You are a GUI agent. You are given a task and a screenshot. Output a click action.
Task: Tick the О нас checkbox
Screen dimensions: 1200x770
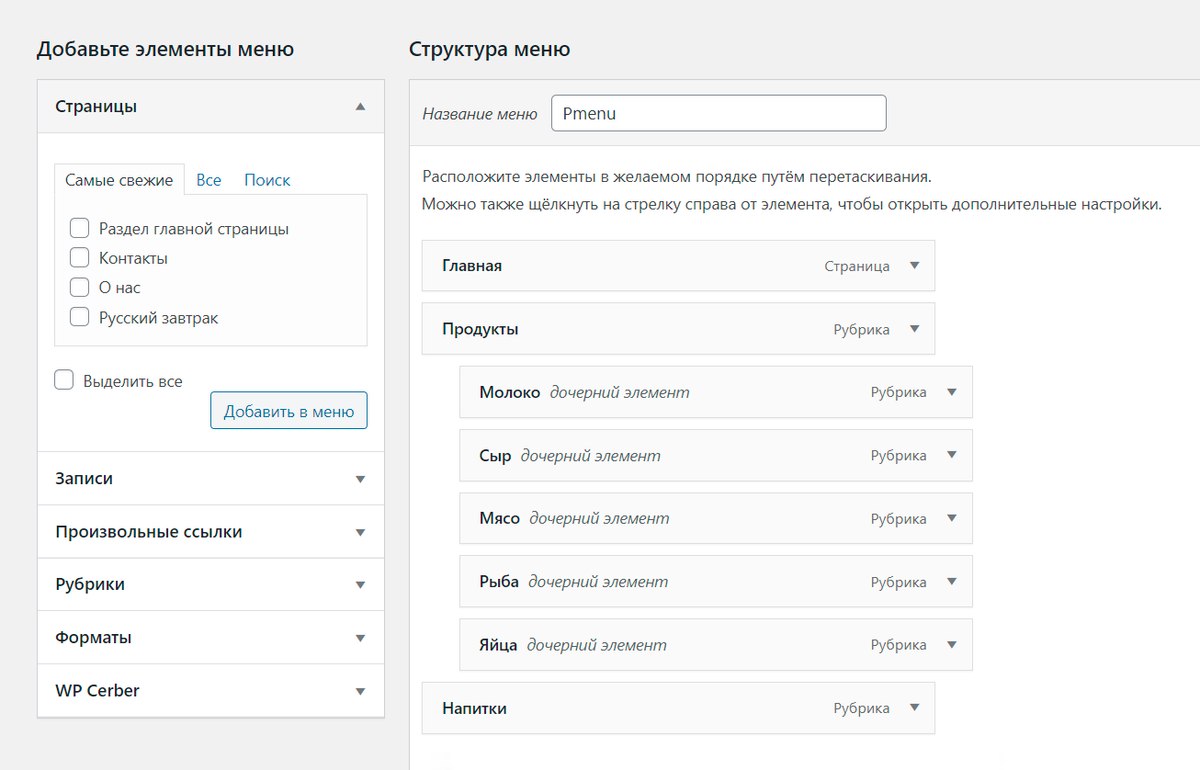coord(80,288)
